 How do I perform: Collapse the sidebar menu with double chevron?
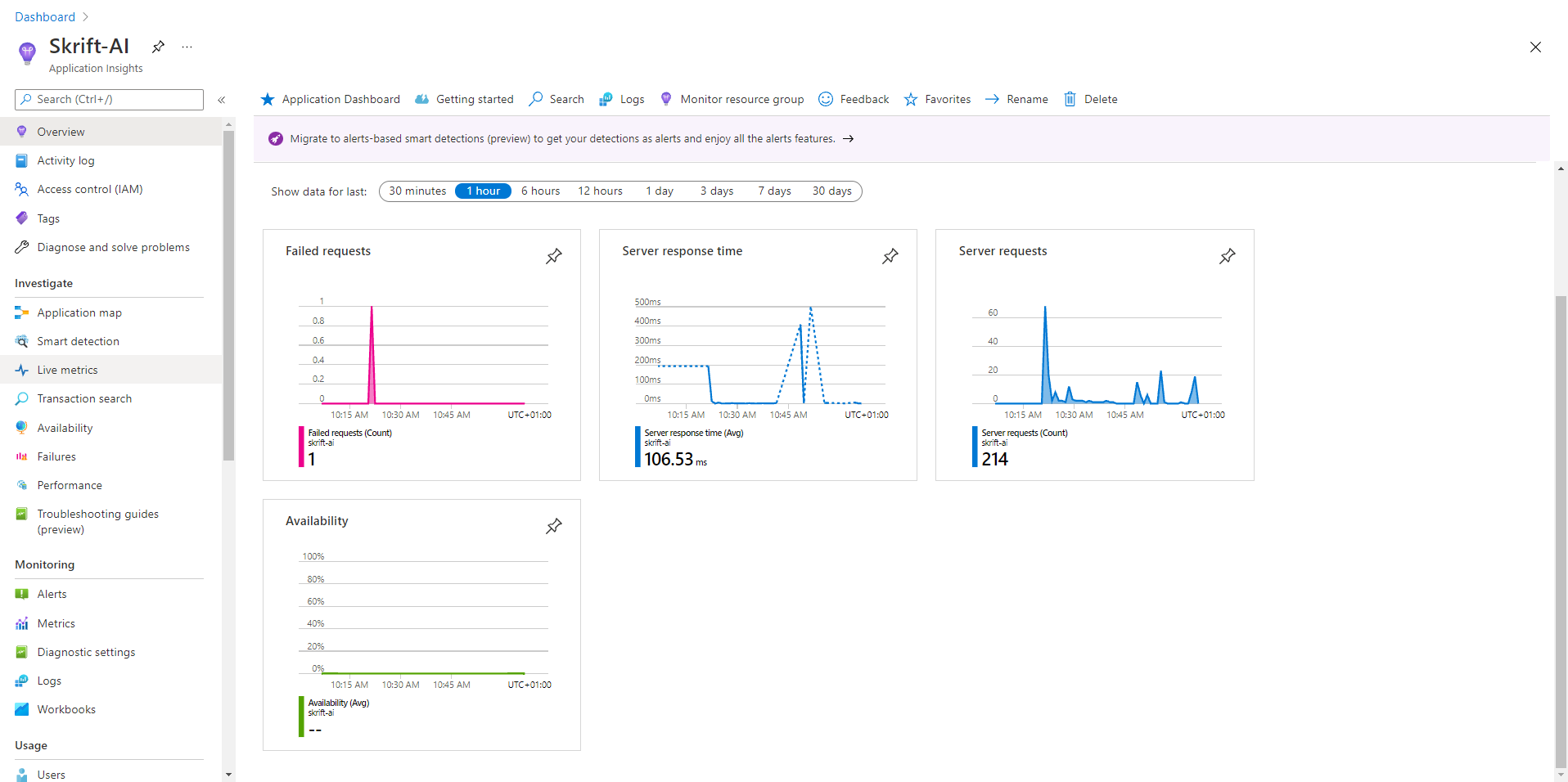[222, 100]
